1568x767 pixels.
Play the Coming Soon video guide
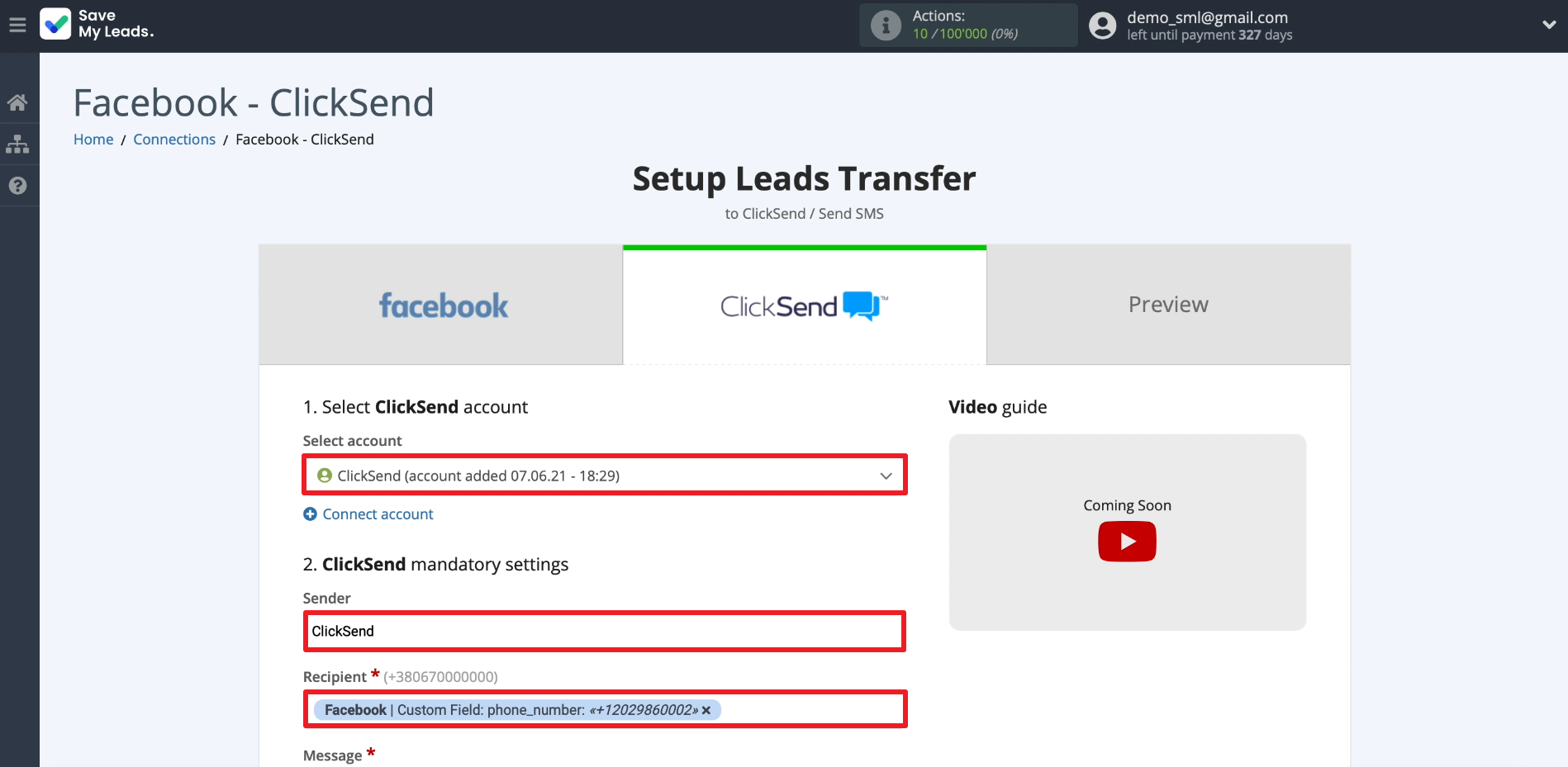click(1127, 542)
